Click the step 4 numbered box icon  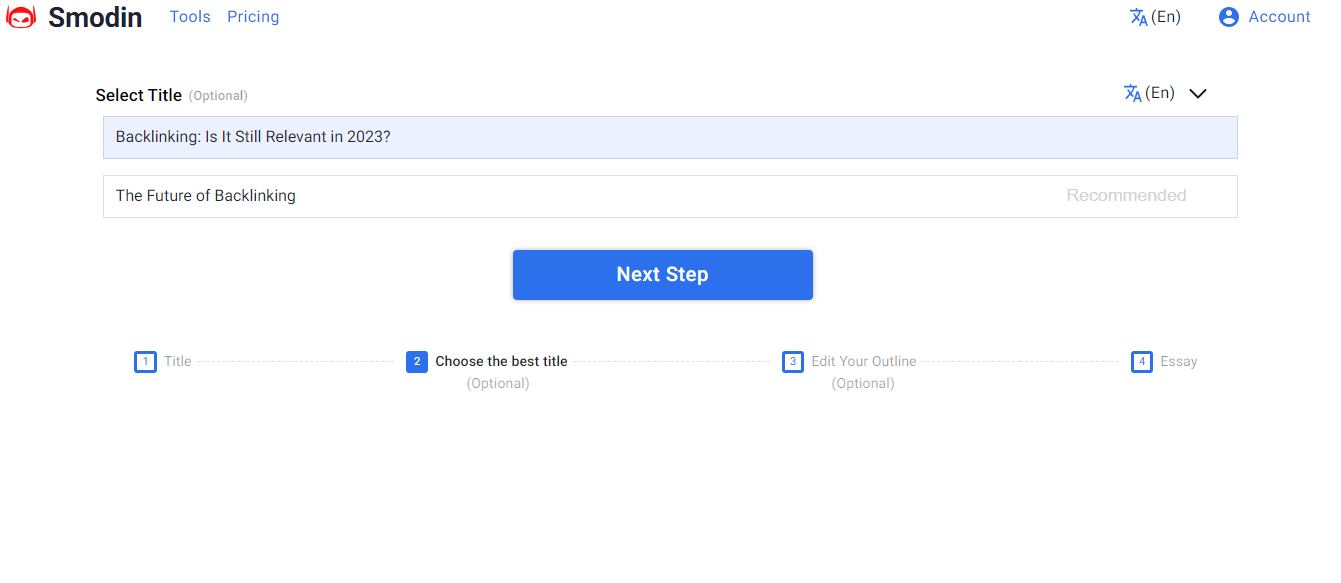tap(1142, 362)
